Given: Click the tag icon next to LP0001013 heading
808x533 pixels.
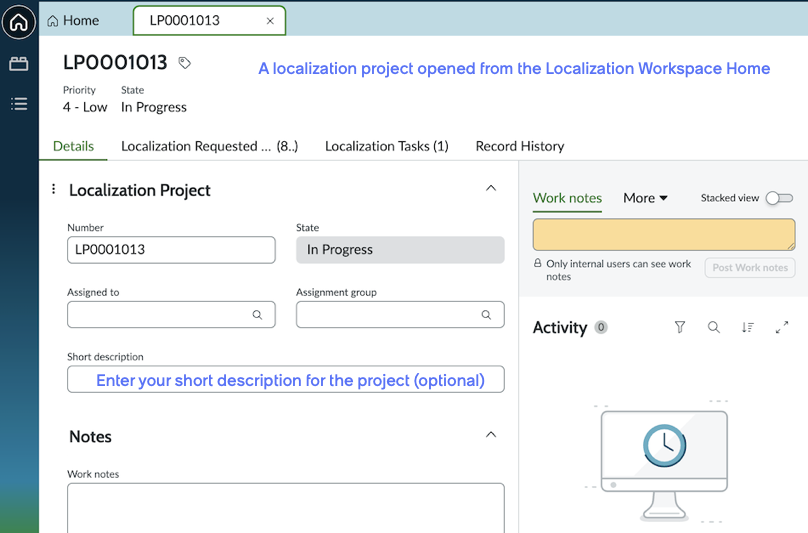Looking at the screenshot, I should (184, 63).
